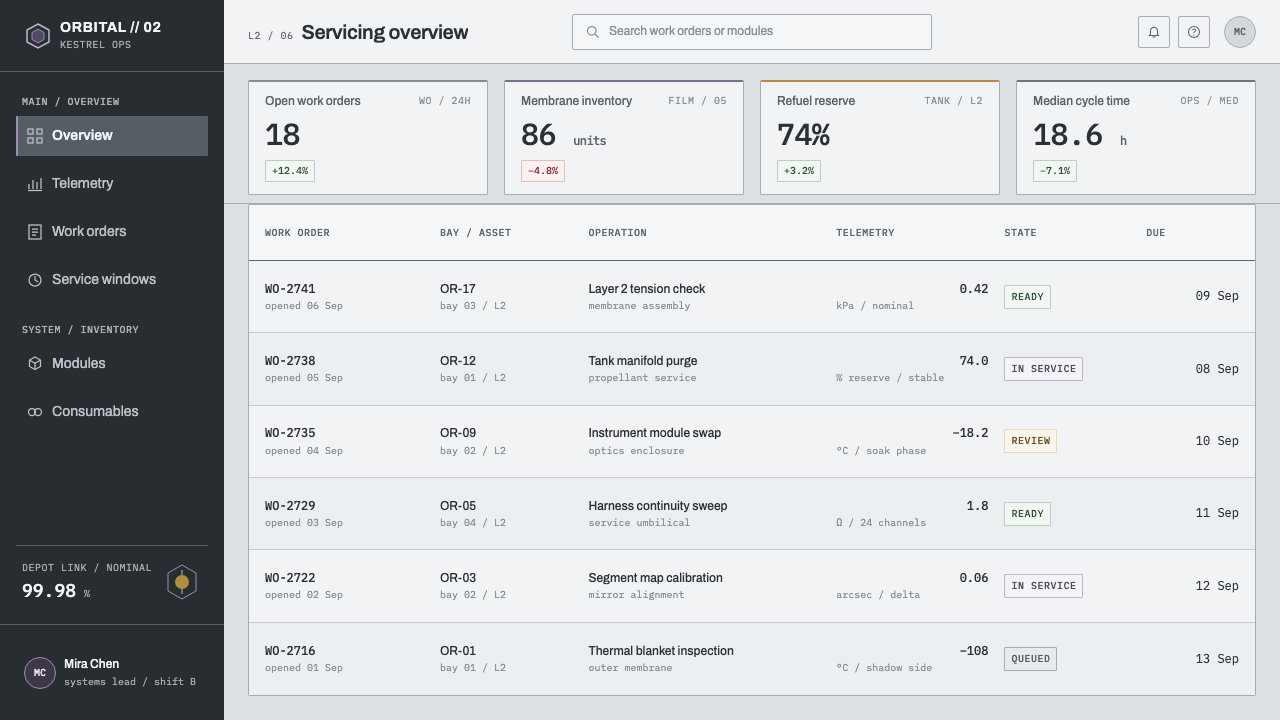Open the Membrane inventory card

tap(624, 137)
